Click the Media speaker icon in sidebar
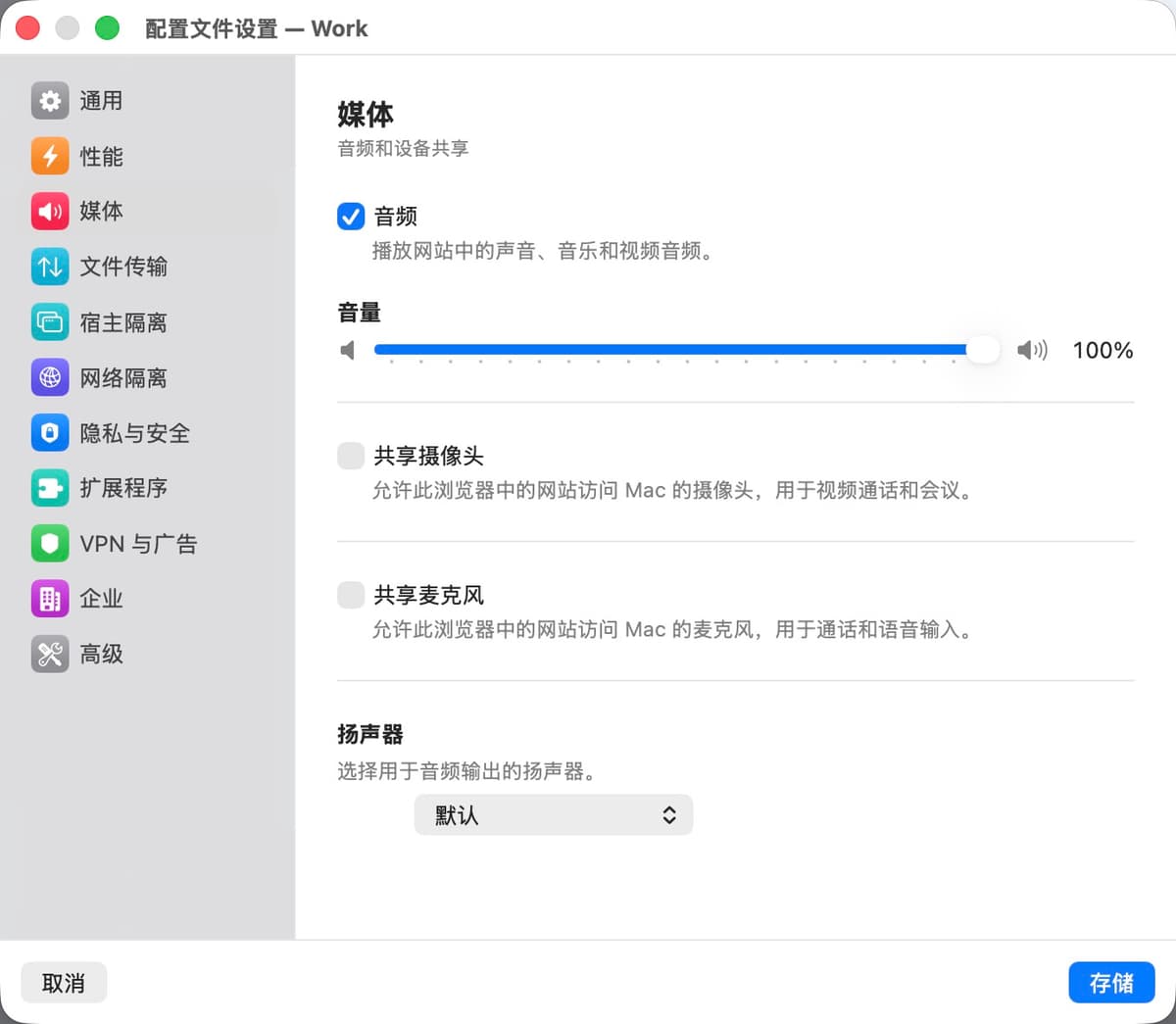The image size is (1176, 1024). (x=50, y=211)
